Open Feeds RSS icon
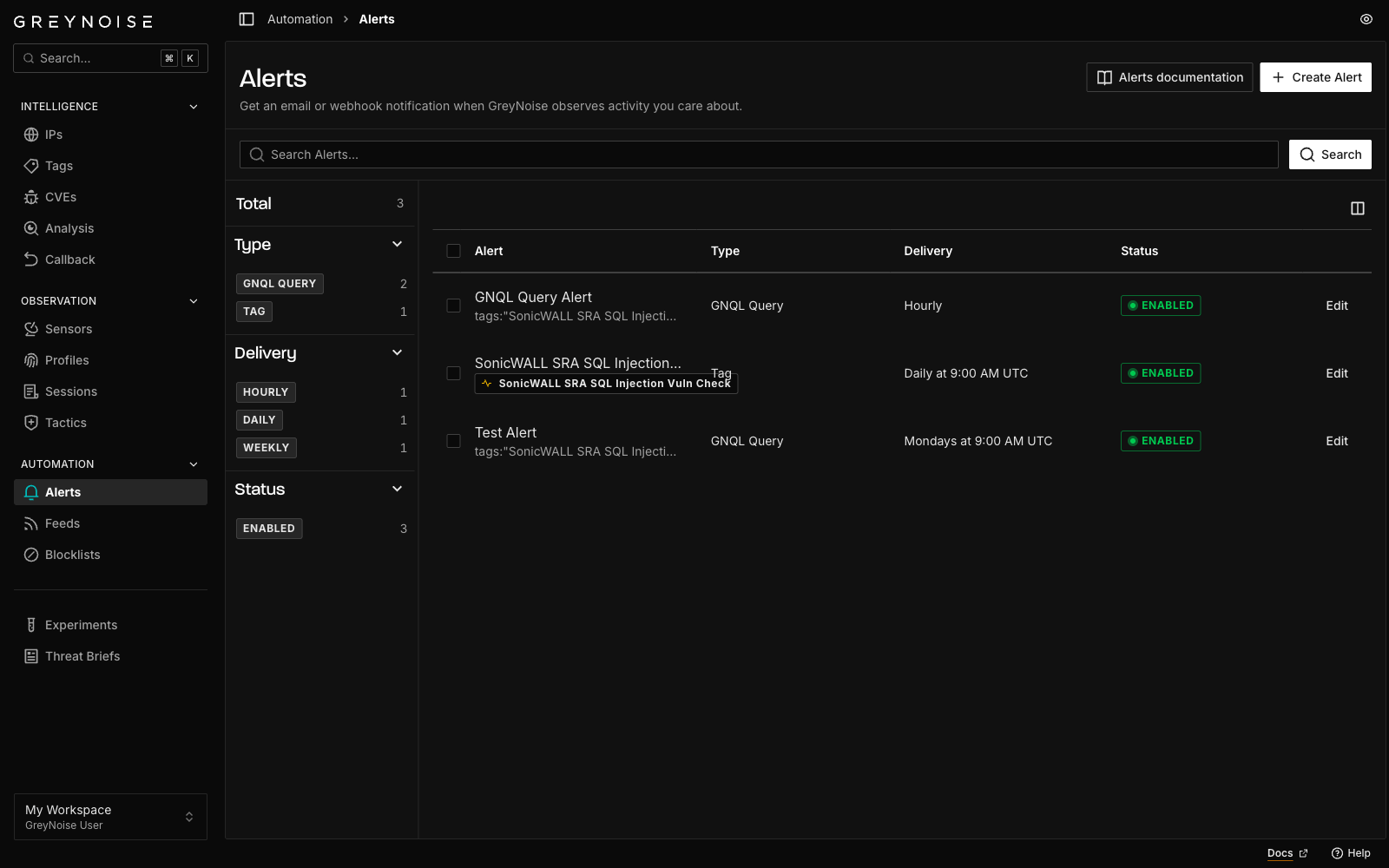Image resolution: width=1389 pixels, height=868 pixels. (31, 523)
